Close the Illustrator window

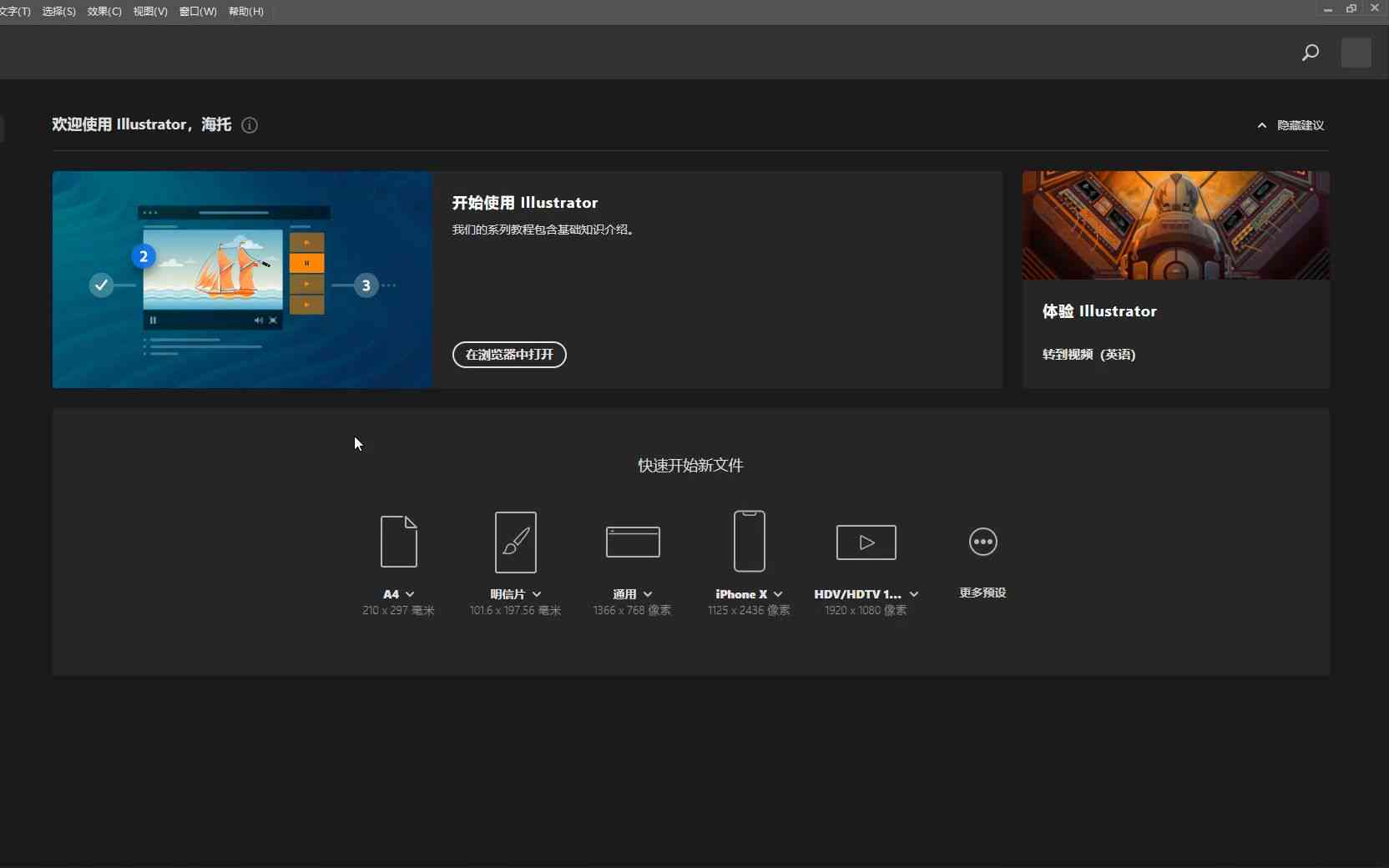(1375, 8)
